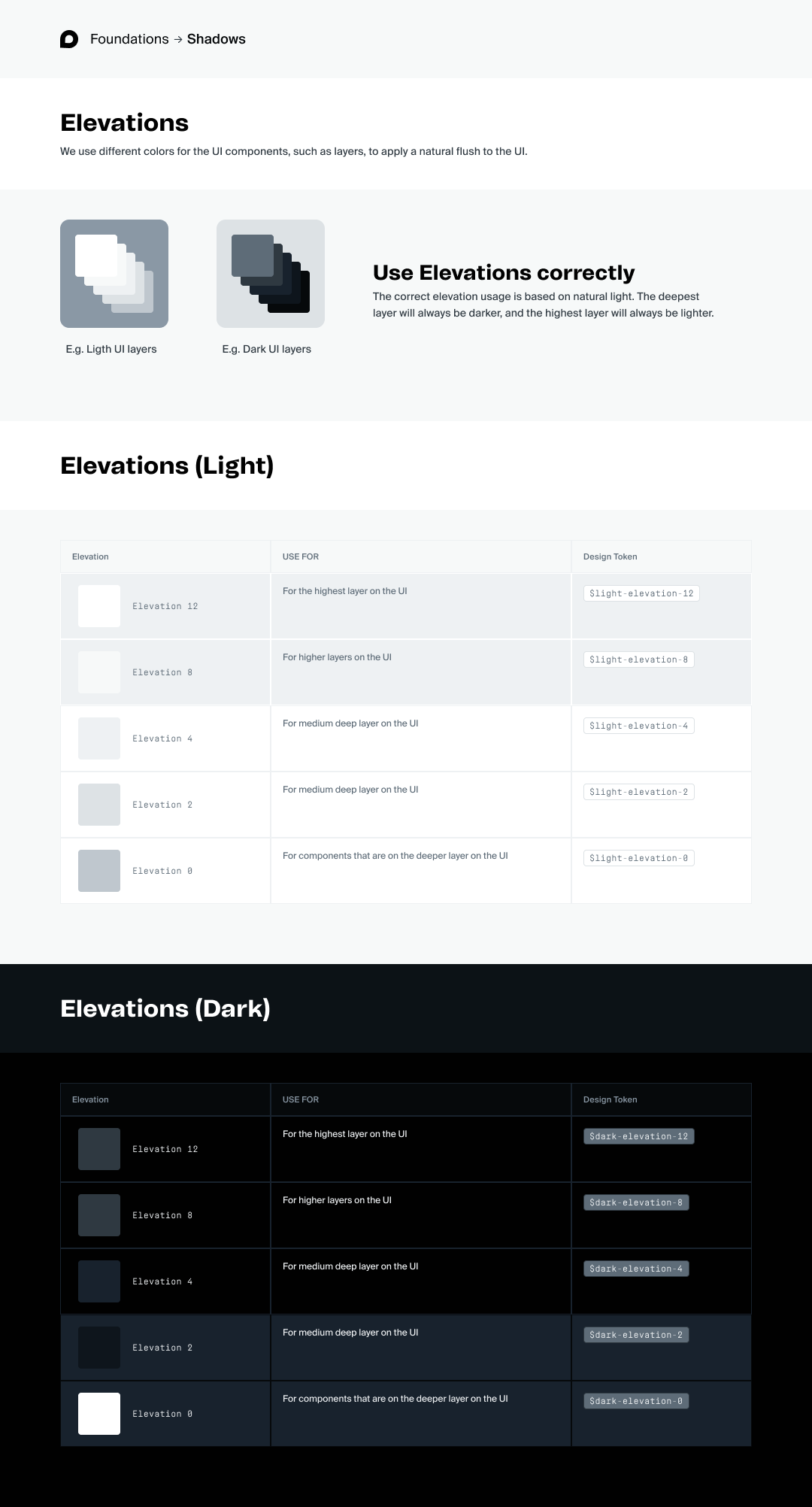Select the dark Elevation 12 swatch
The height and width of the screenshot is (1507, 812).
[99, 1149]
